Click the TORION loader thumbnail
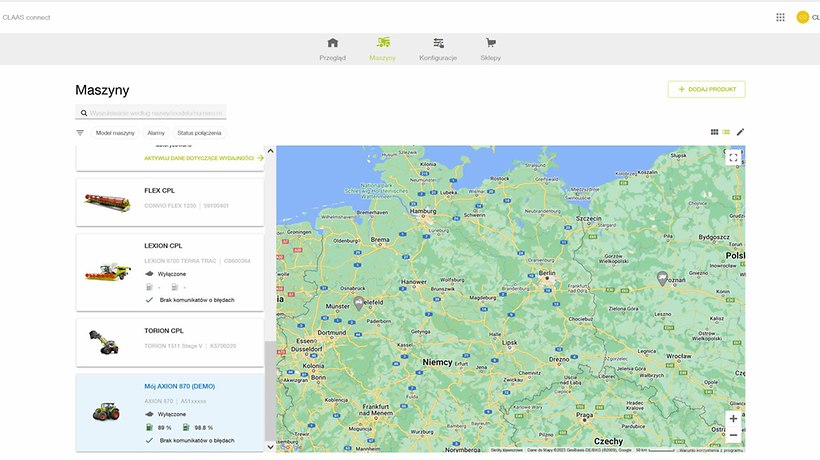Image resolution: width=820 pixels, height=460 pixels. pyautogui.click(x=104, y=342)
